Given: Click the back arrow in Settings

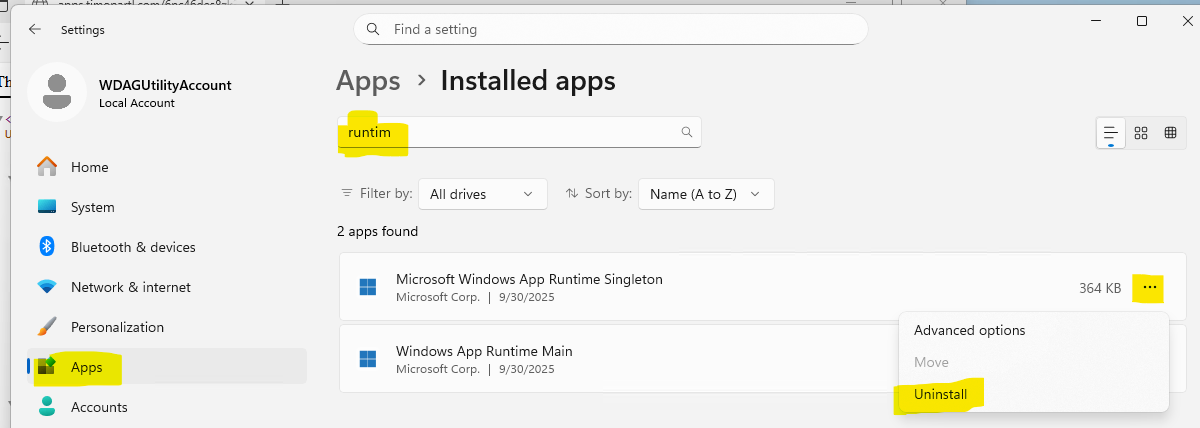Looking at the screenshot, I should 35,29.
